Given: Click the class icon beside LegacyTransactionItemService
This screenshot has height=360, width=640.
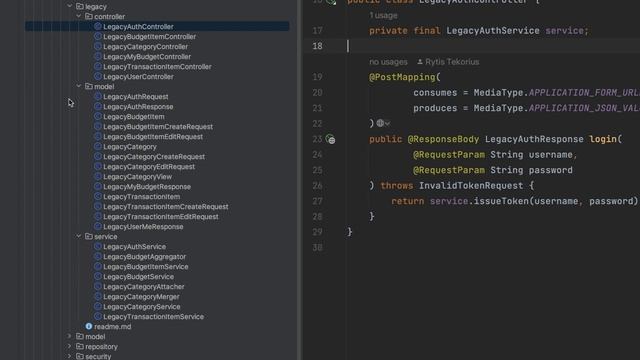Looking at the screenshot, I should click(x=98, y=316).
